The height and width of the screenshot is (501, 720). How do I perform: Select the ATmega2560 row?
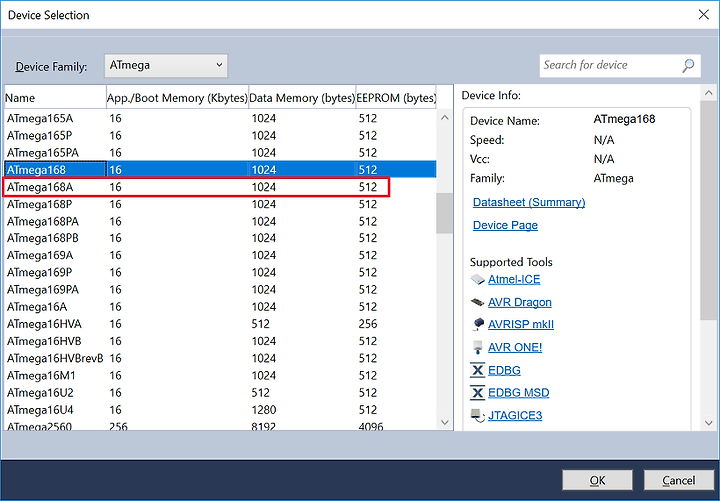(x=220, y=425)
